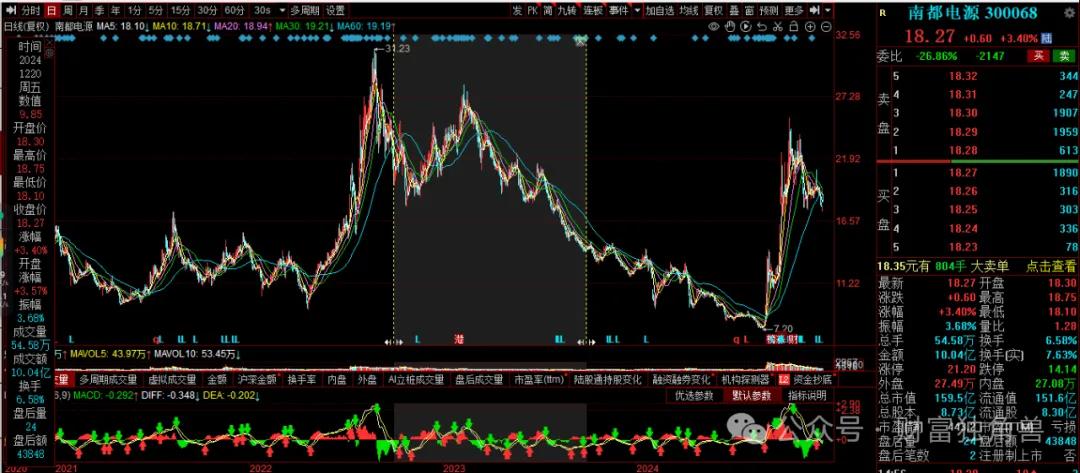This screenshot has width=1080, height=473.
Task: Open the 指标说明 indicator description
Action: [807, 396]
